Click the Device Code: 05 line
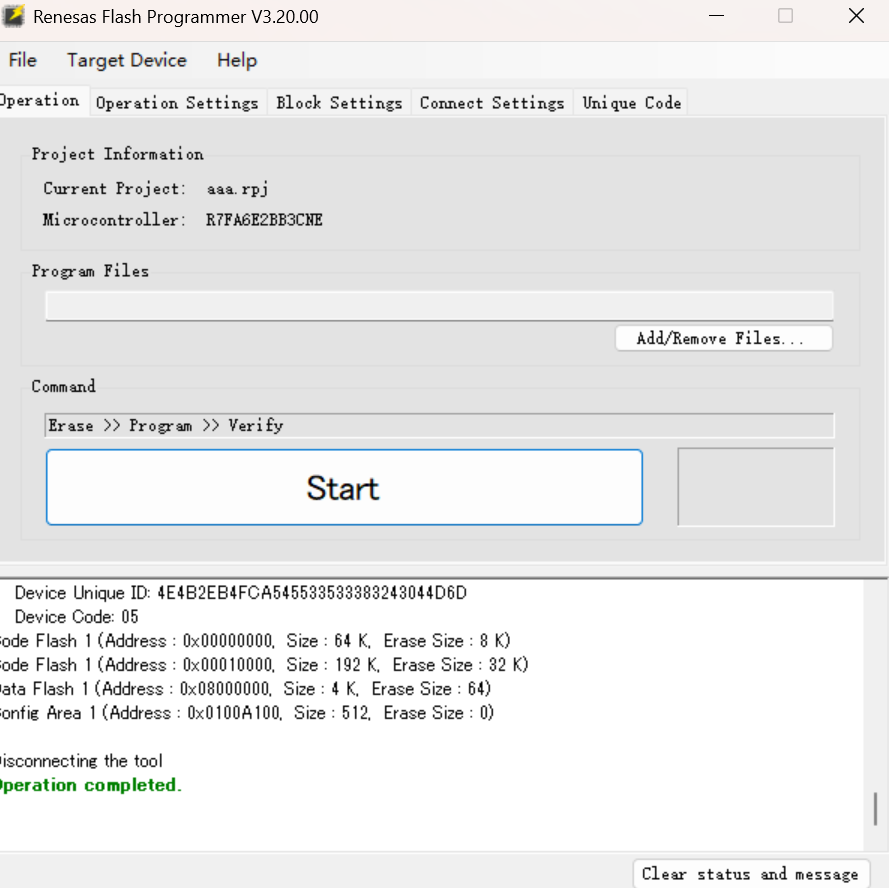The image size is (889, 888). click(77, 616)
